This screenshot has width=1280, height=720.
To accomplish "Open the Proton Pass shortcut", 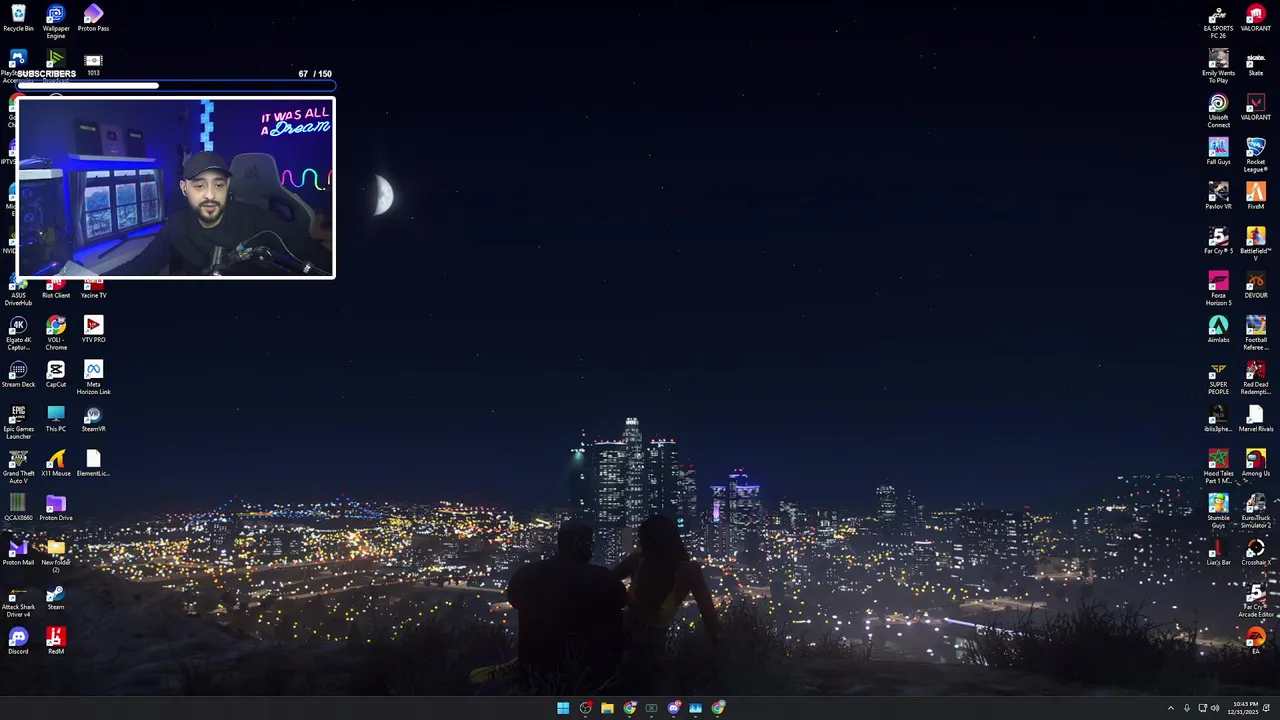I will [x=93, y=19].
